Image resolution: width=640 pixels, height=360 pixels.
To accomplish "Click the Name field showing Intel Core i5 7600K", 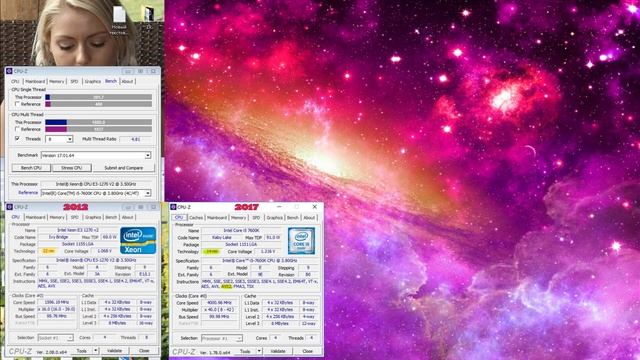I will click(x=241, y=231).
